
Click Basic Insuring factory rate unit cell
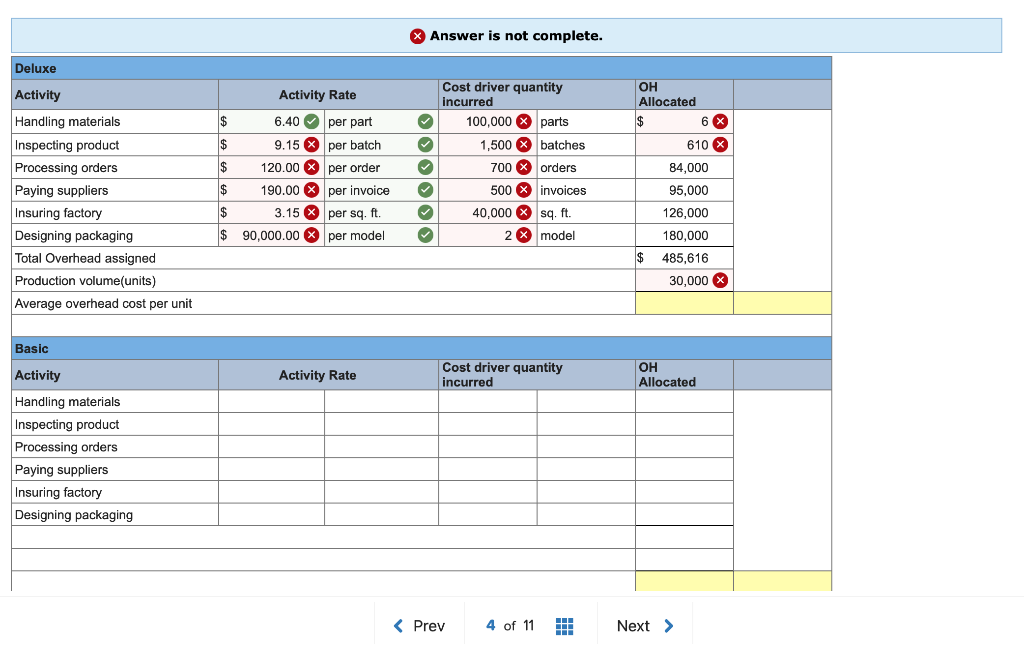(381, 492)
